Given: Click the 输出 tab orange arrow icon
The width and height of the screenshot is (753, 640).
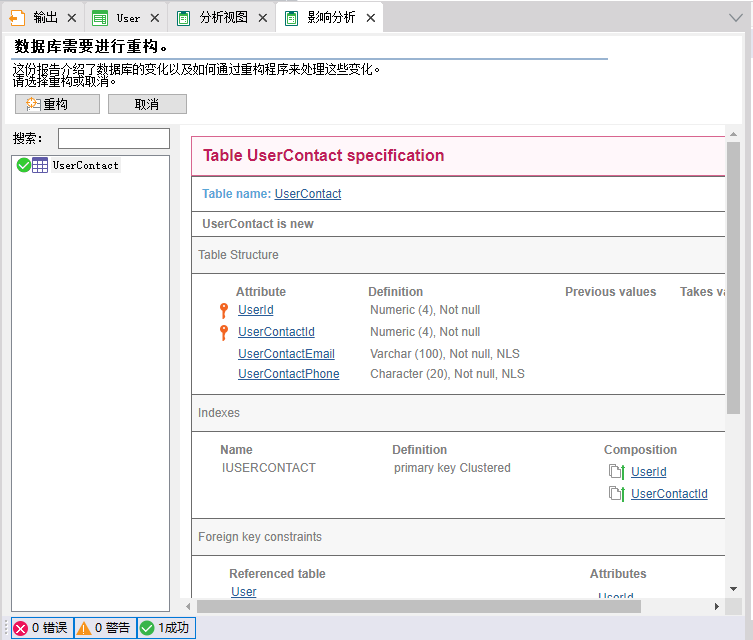Looking at the screenshot, I should coord(17,18).
